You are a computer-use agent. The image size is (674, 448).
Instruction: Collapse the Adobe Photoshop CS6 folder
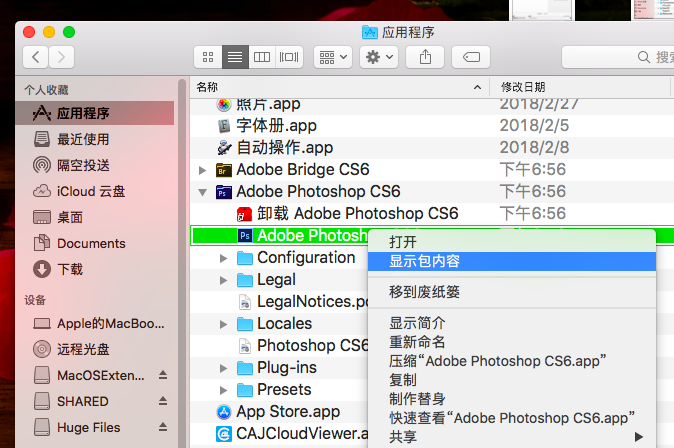[202, 192]
